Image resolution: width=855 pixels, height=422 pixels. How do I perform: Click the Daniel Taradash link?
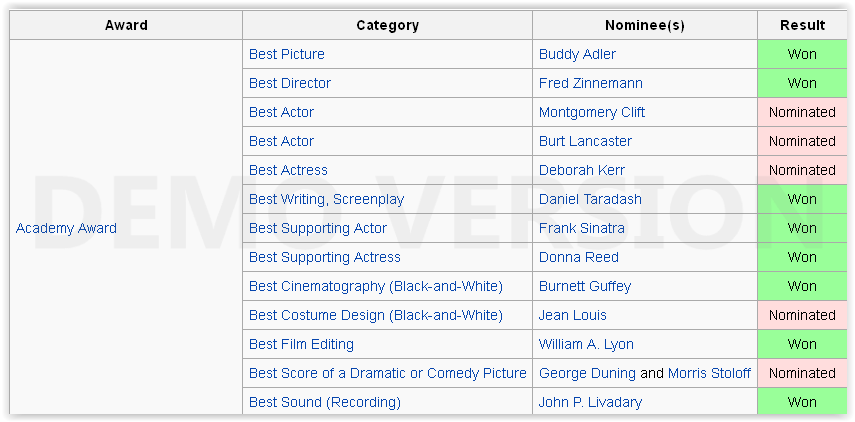tap(590, 199)
